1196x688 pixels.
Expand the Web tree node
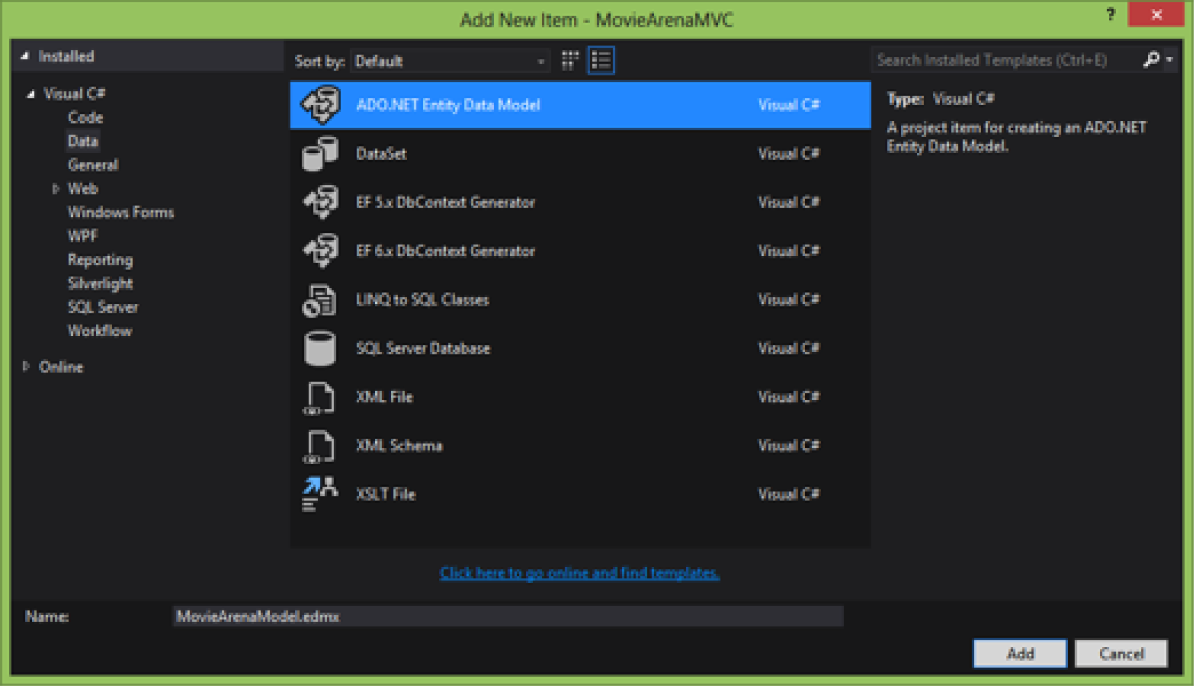coord(55,188)
